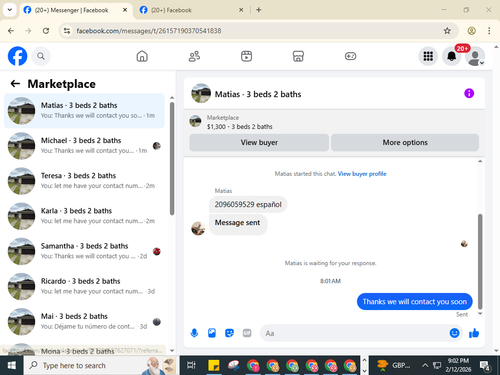The height and width of the screenshot is (375, 500).
Task: Open the Teresa - 3 beds 2 baths conversation
Action: 84,181
